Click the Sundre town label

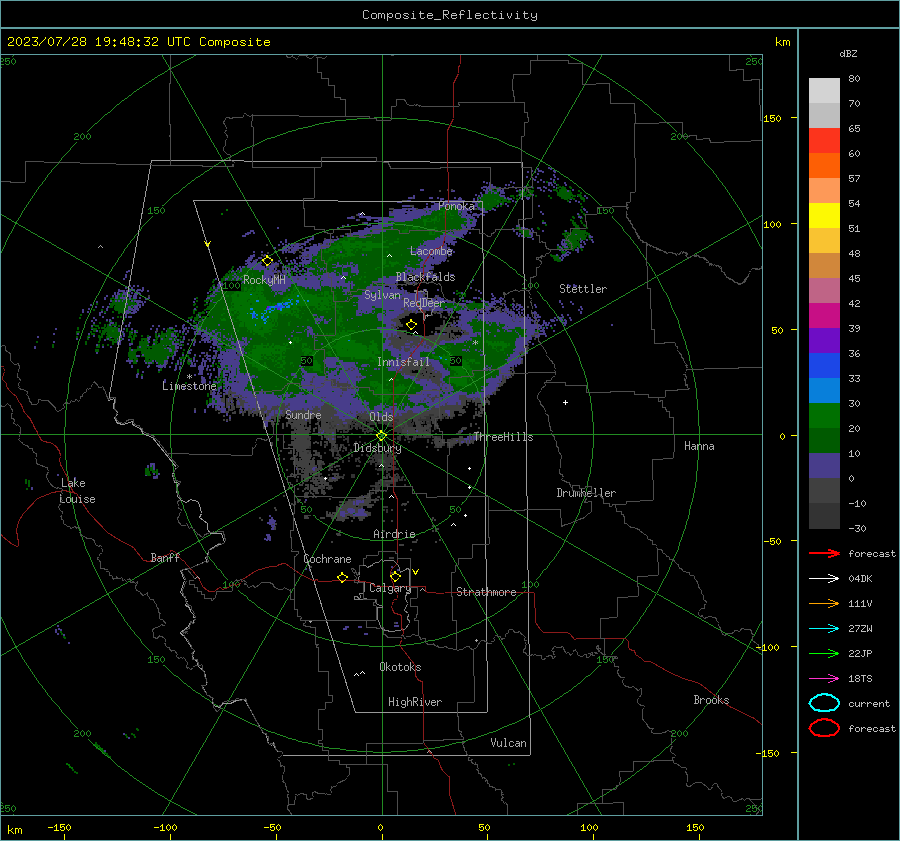click(303, 414)
